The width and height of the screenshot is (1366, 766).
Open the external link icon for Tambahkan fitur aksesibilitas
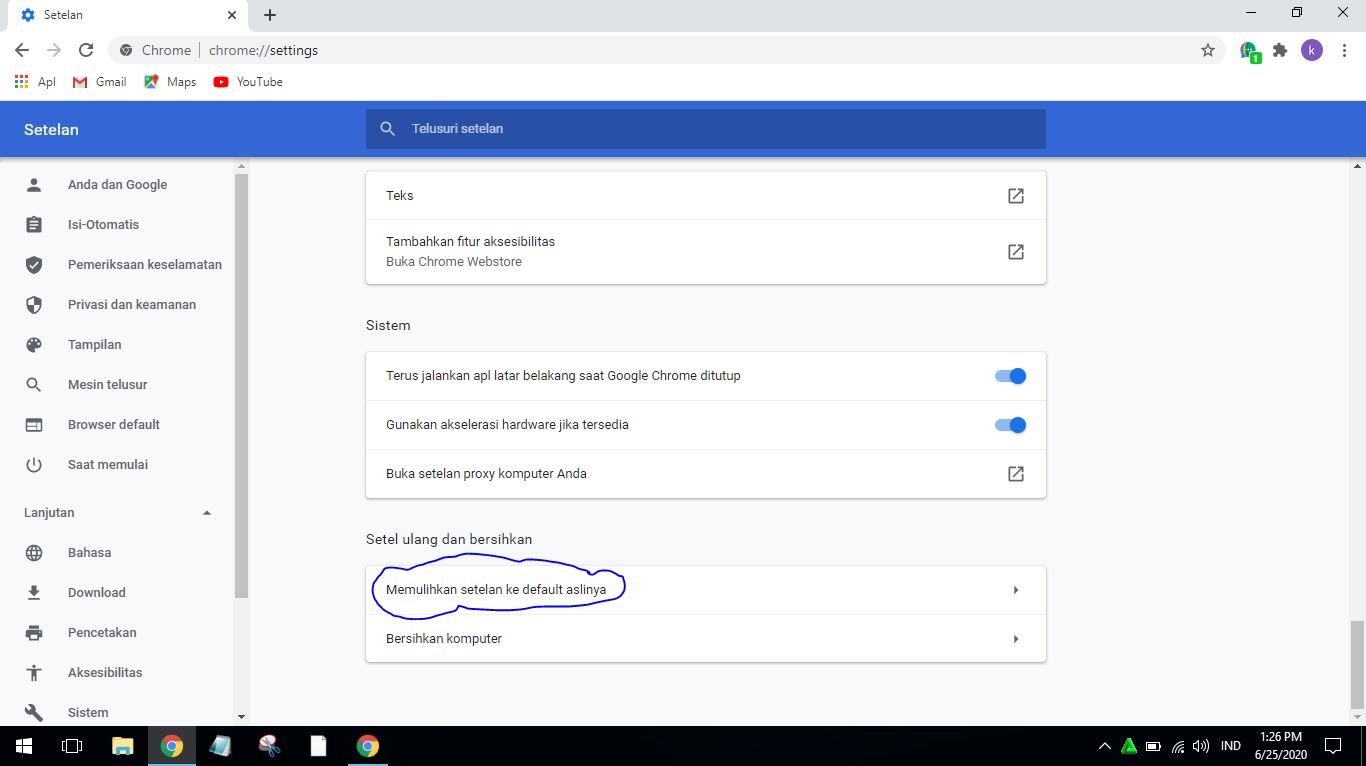point(1016,252)
